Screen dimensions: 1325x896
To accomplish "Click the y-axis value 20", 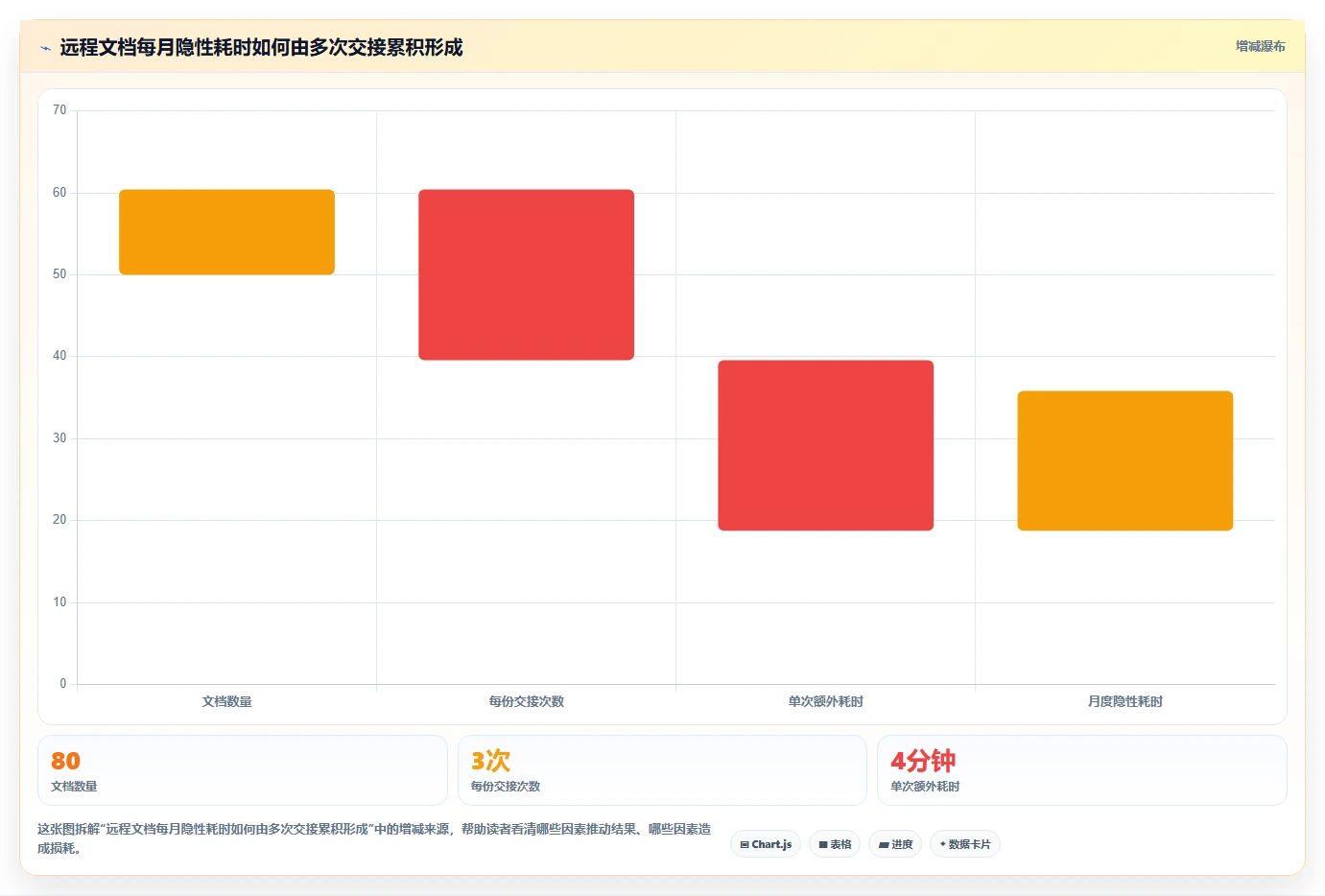I will tap(59, 520).
